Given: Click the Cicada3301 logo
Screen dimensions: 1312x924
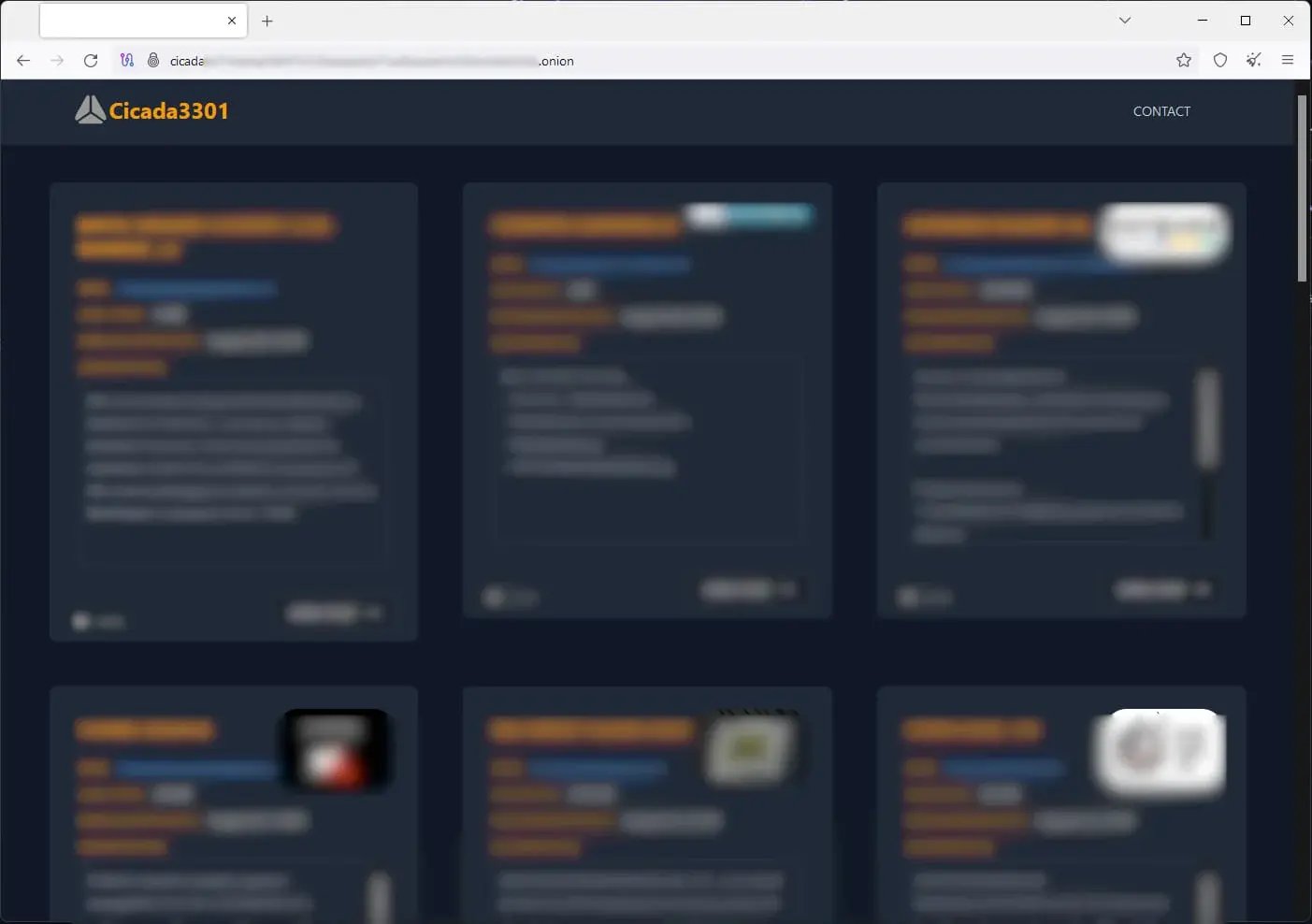Looking at the screenshot, I should click(151, 110).
